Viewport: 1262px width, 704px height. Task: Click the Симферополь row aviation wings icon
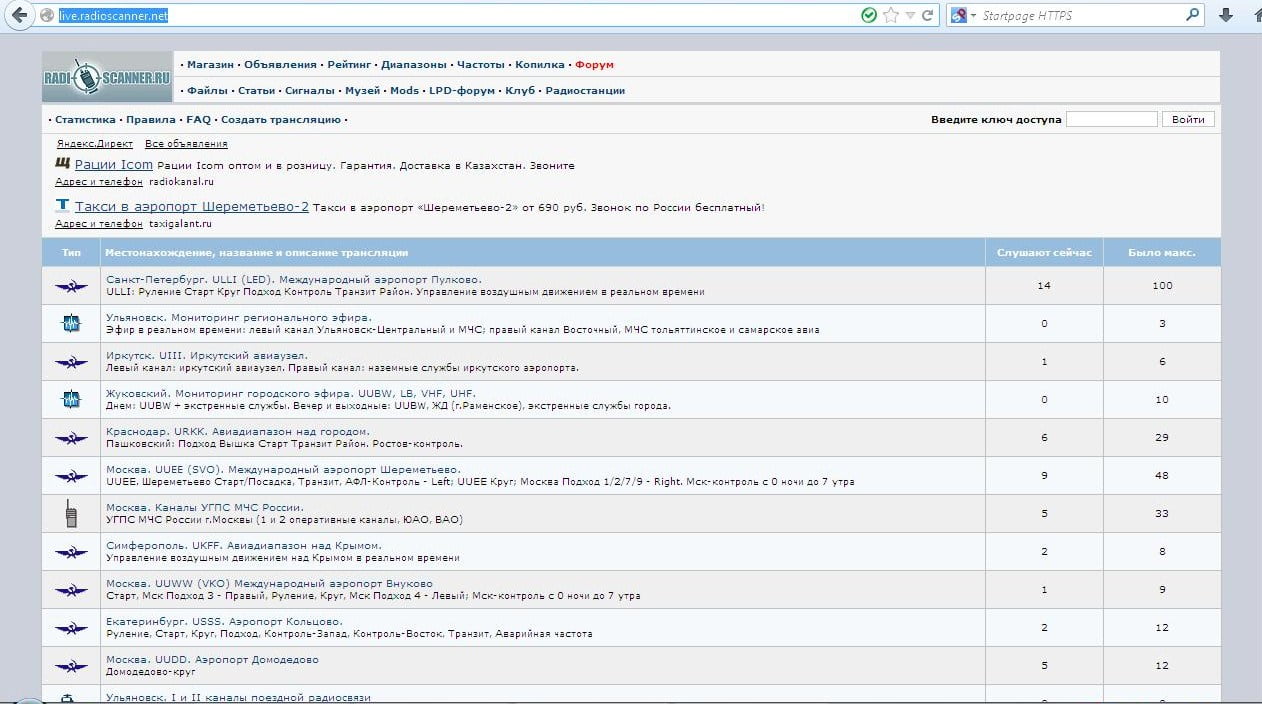pyautogui.click(x=71, y=552)
